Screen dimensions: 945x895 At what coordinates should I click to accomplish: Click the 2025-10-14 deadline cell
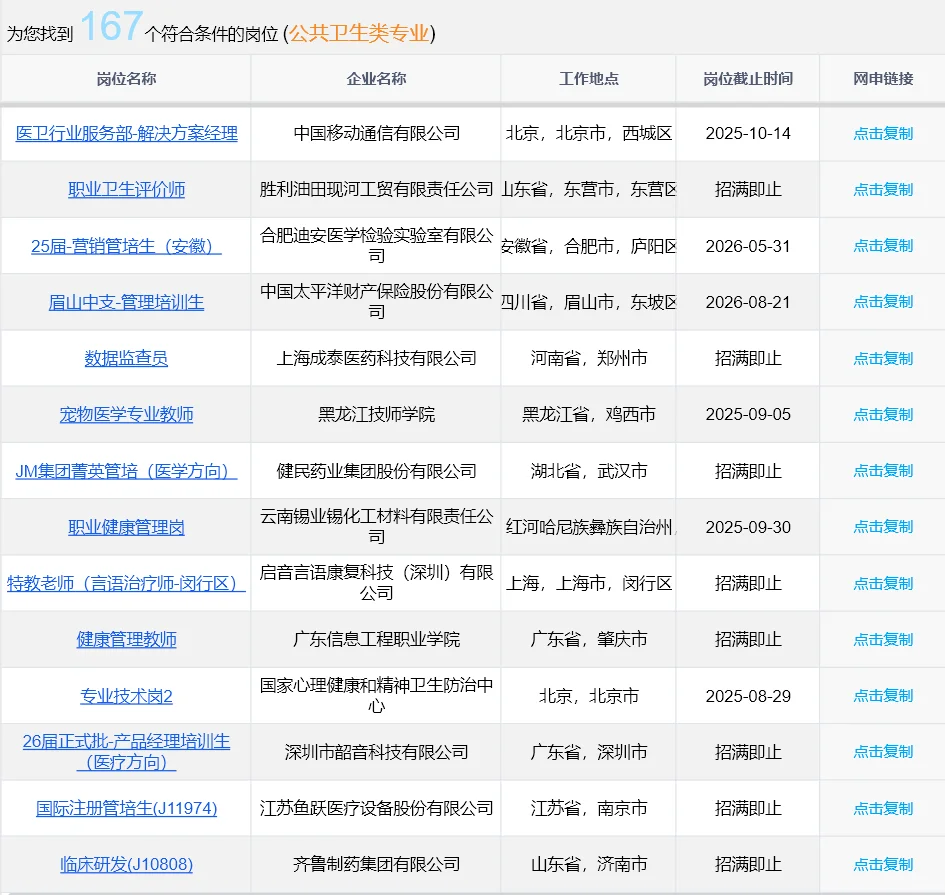click(x=748, y=133)
